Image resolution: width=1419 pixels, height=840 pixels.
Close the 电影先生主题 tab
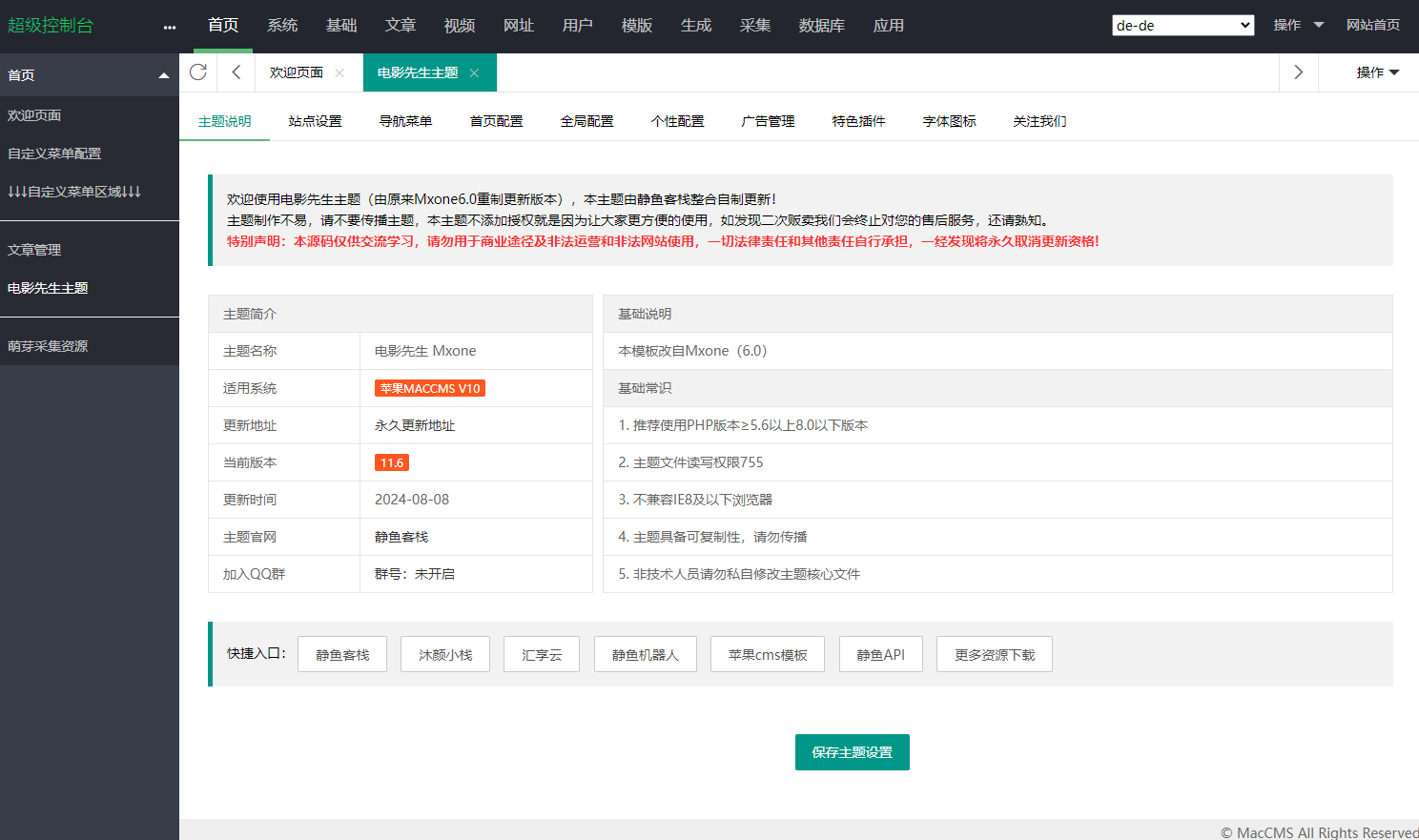(x=474, y=73)
